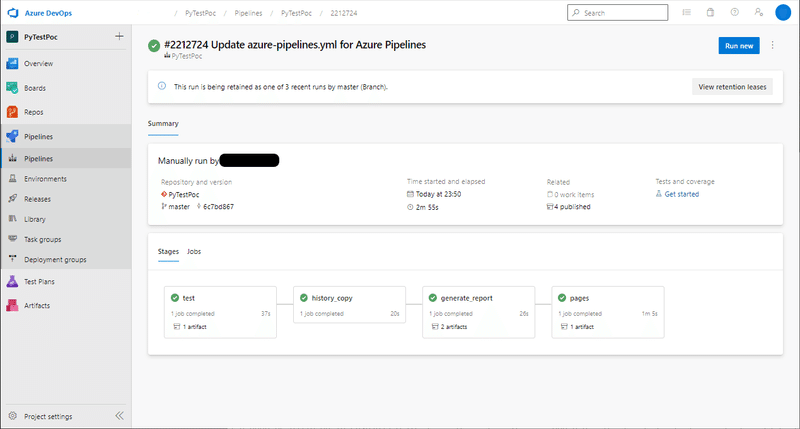Open Overview section icon
The image size is (800, 429).
pyautogui.click(x=12, y=64)
